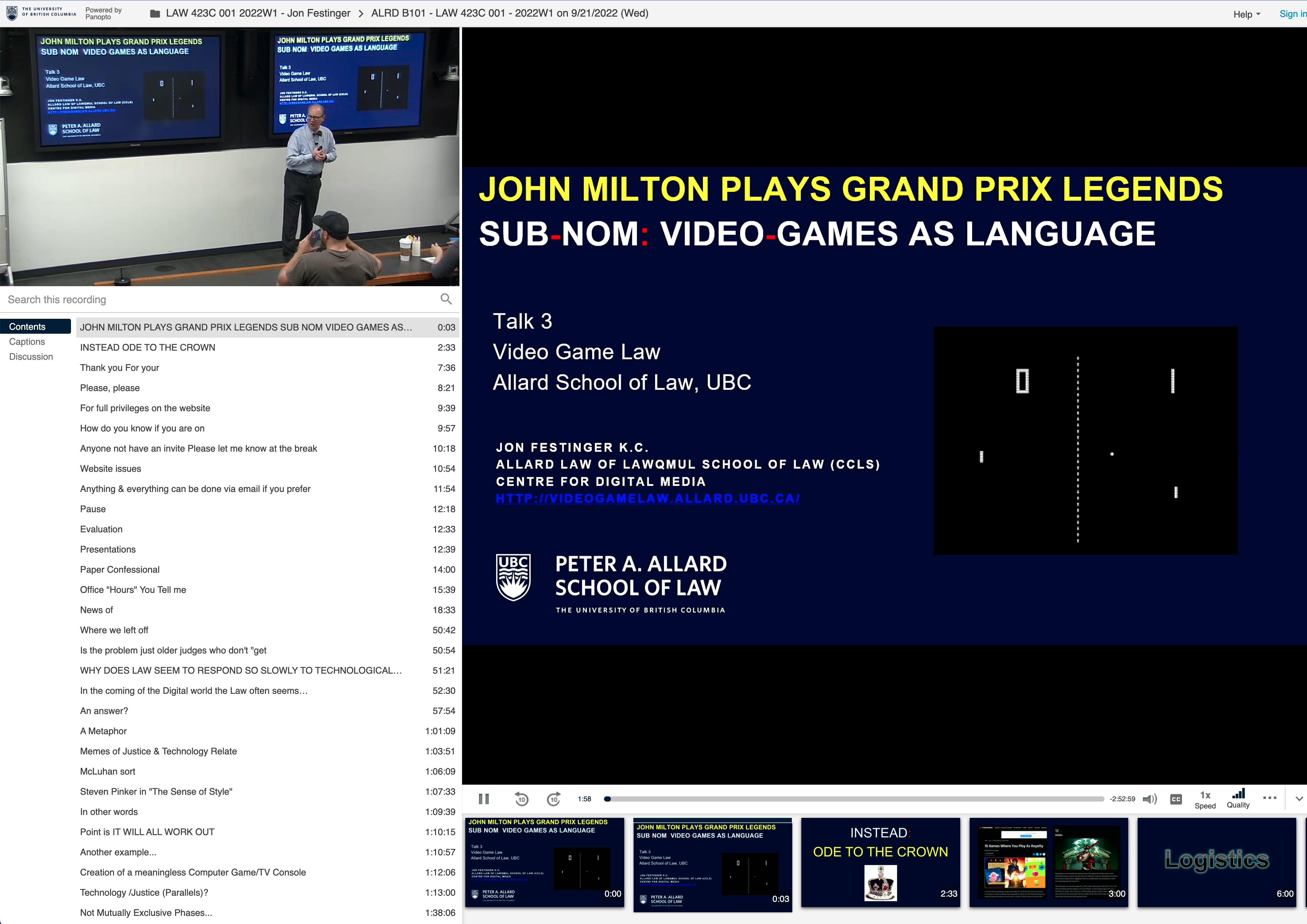Switch to the Discussion tab
Viewport: 1307px width, 924px height.
click(x=31, y=357)
